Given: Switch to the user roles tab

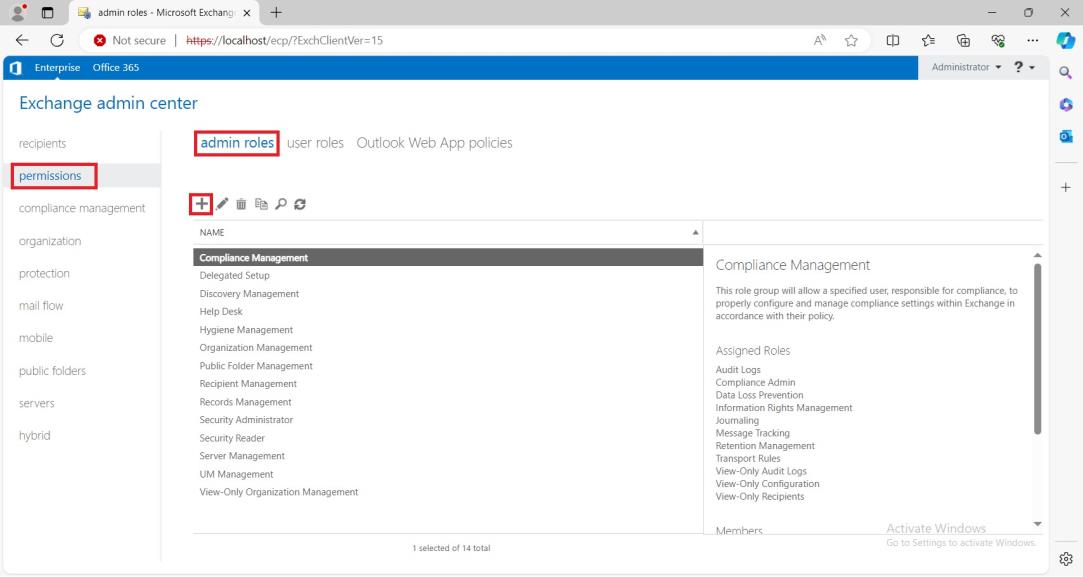Looking at the screenshot, I should (x=315, y=143).
